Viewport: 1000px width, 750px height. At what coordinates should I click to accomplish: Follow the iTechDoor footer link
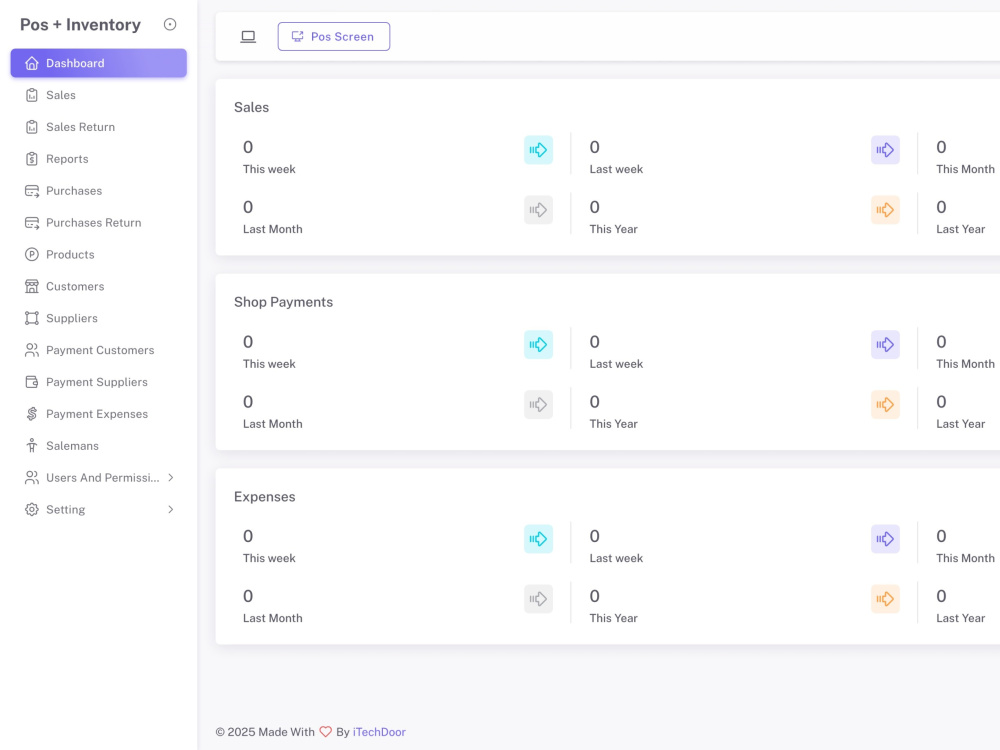[x=379, y=732]
